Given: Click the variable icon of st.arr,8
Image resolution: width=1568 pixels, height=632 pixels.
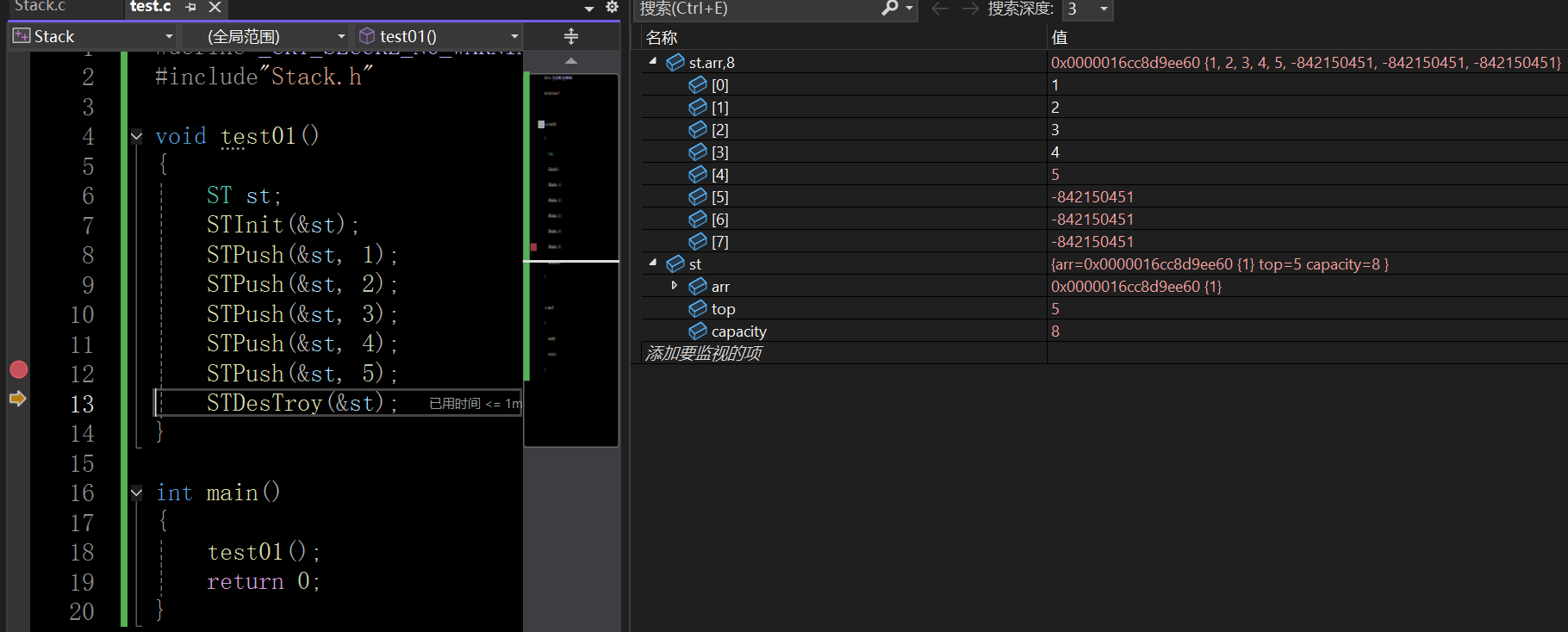Looking at the screenshot, I should (675, 62).
